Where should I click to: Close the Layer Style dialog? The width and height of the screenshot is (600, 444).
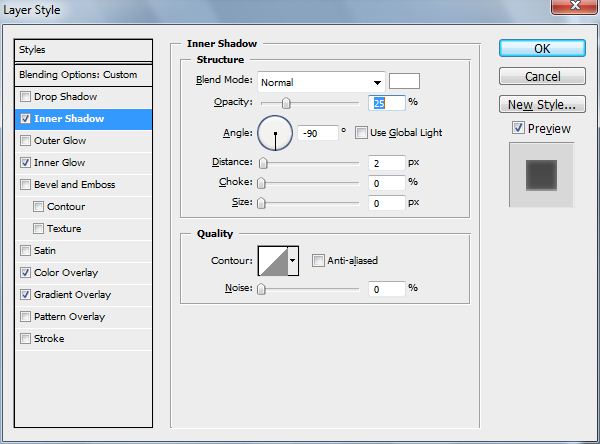(575, 6)
